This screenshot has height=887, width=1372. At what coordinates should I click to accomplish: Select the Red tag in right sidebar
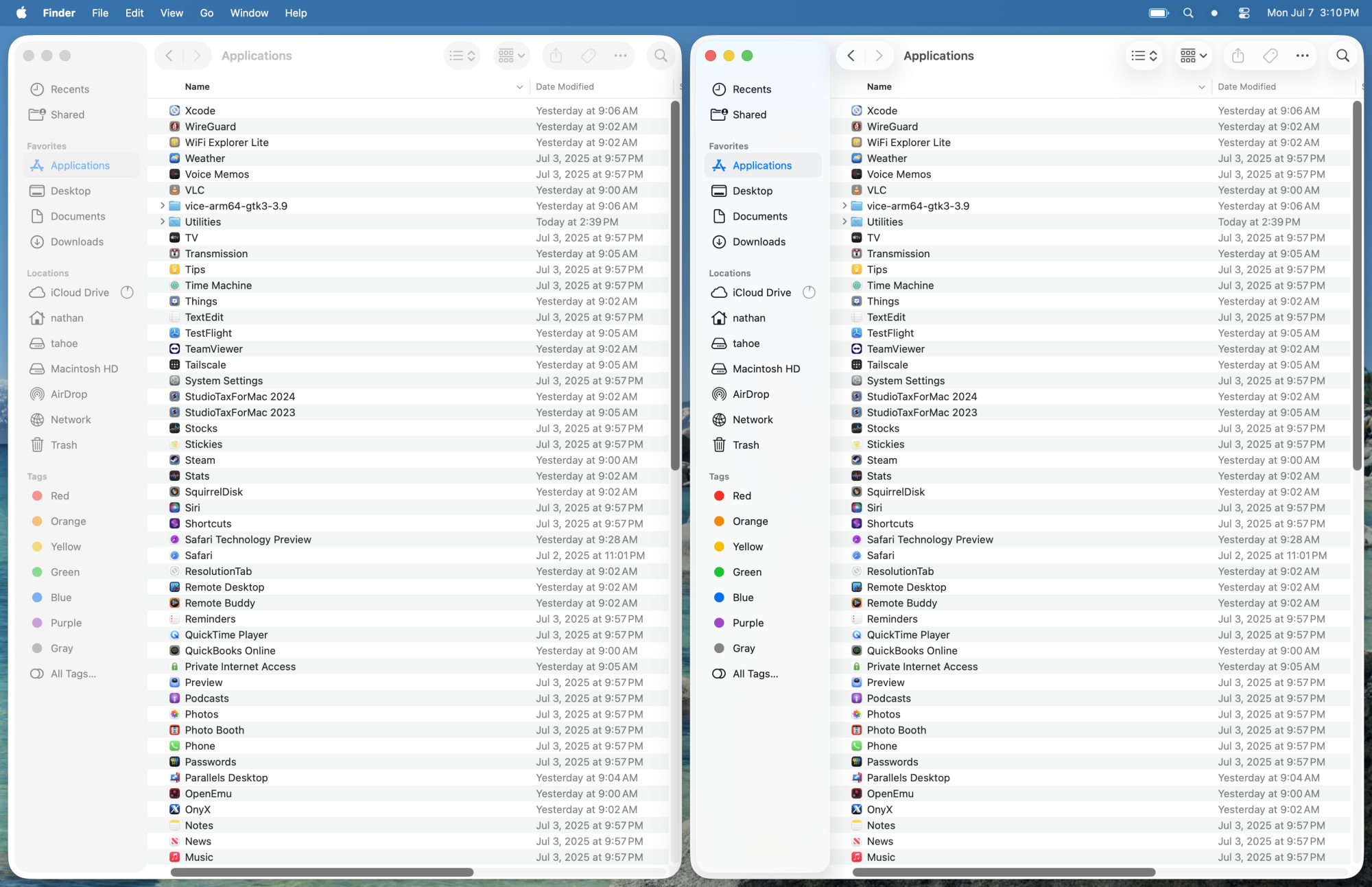click(741, 496)
